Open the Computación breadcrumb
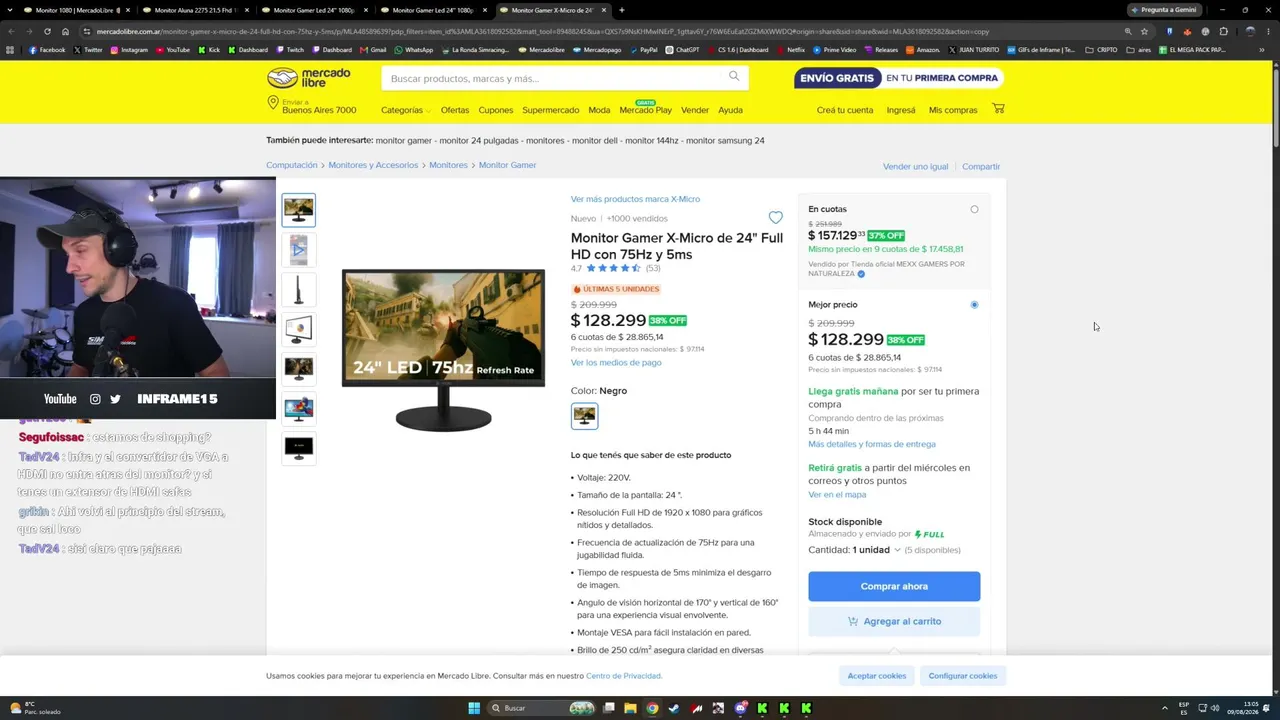Viewport: 1280px width, 720px height. tap(292, 165)
